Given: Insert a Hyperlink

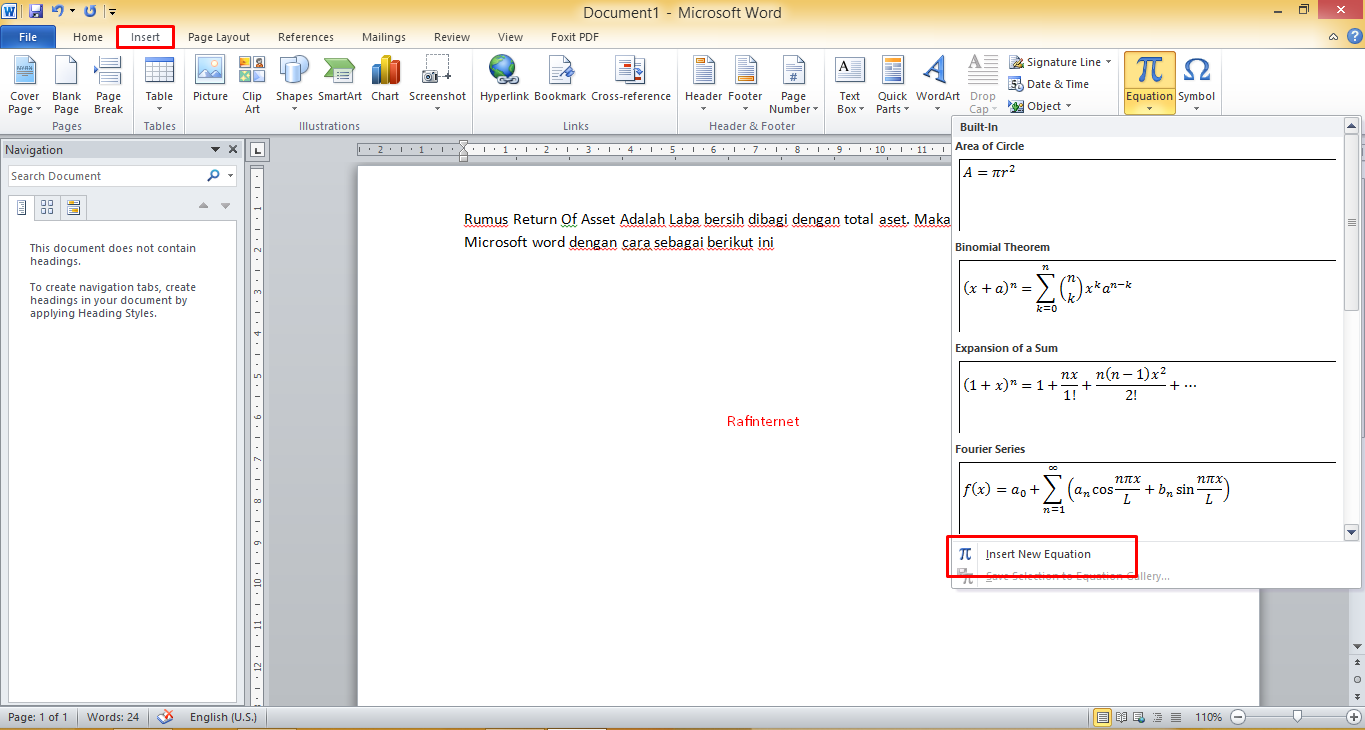Looking at the screenshot, I should [504, 80].
